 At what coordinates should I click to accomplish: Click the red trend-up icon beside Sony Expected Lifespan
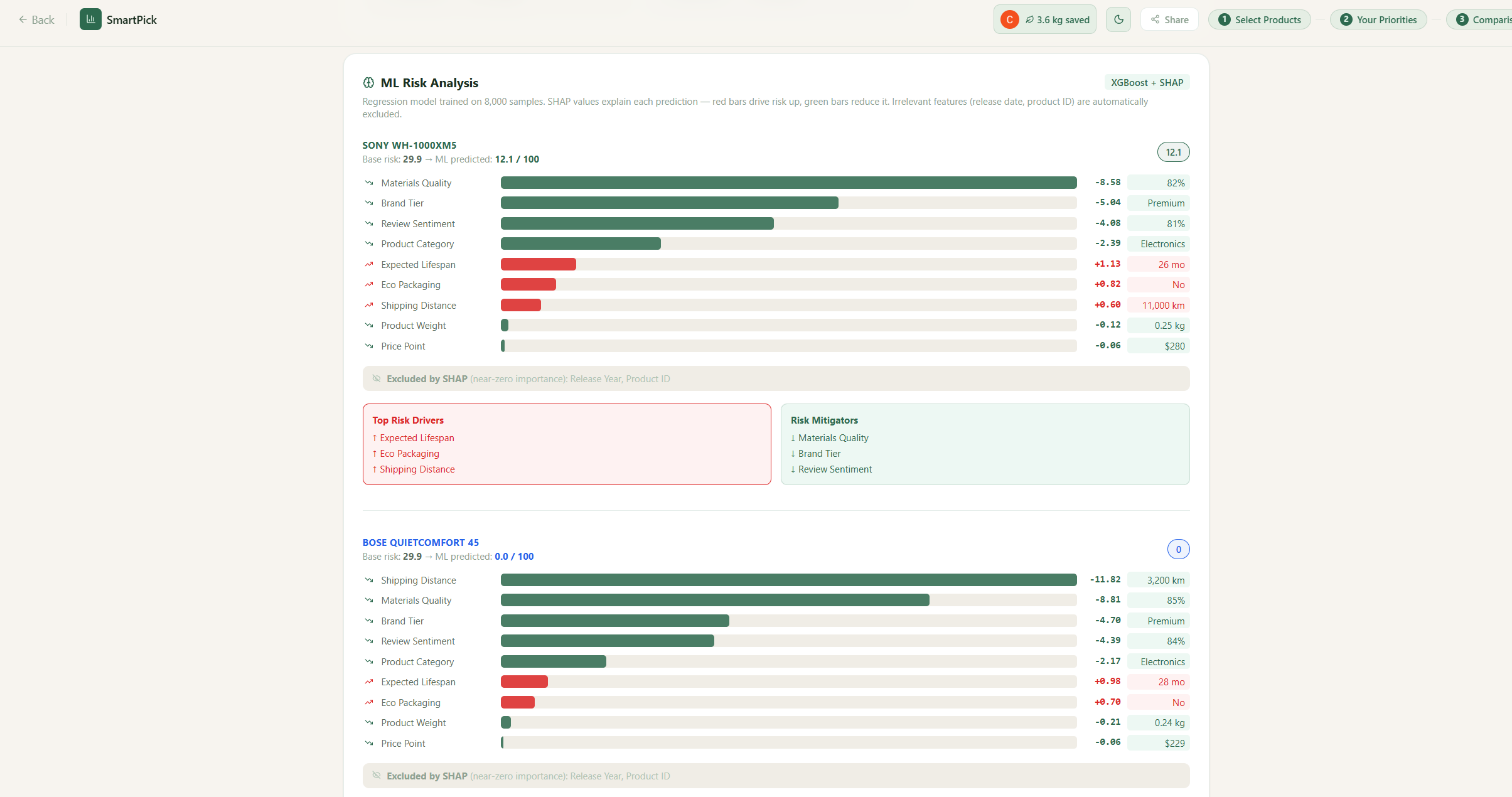click(x=369, y=264)
